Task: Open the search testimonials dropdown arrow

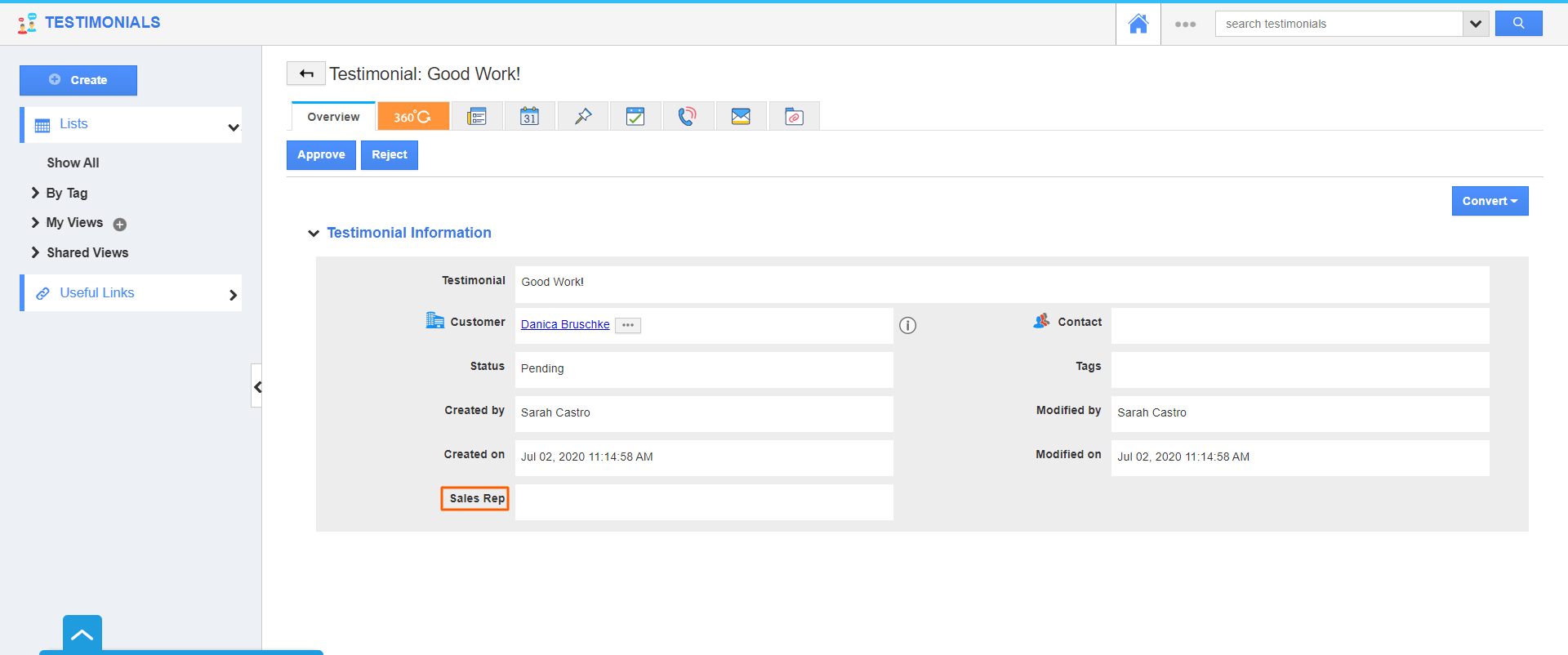Action: coord(1475,24)
